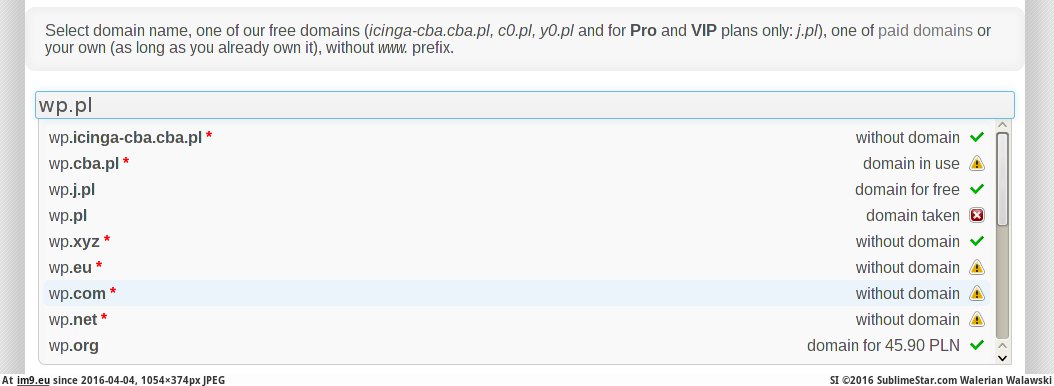Viewport: 1054px width, 386px height.
Task: Click red X icon for wp.pl taken
Action: pos(977,216)
